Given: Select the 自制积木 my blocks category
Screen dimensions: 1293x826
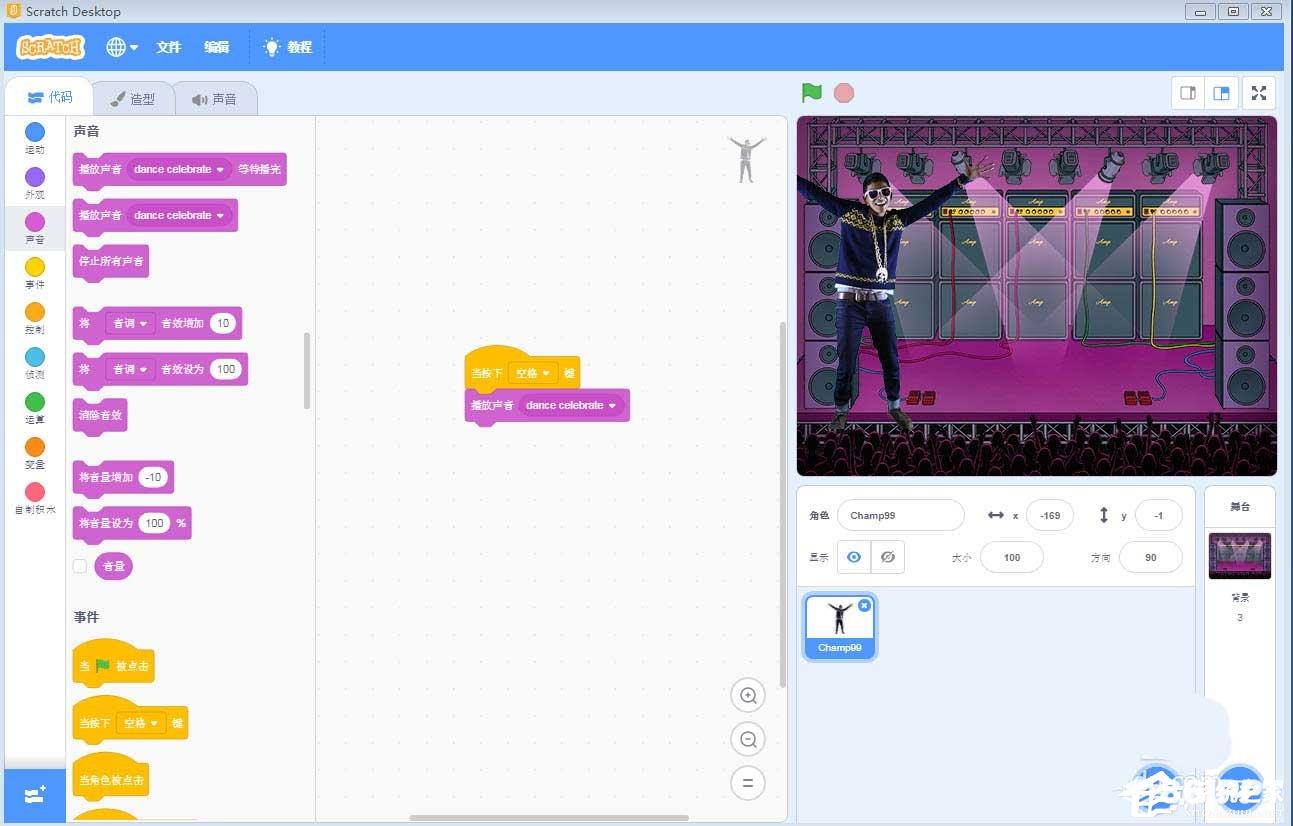Looking at the screenshot, I should (x=35, y=498).
